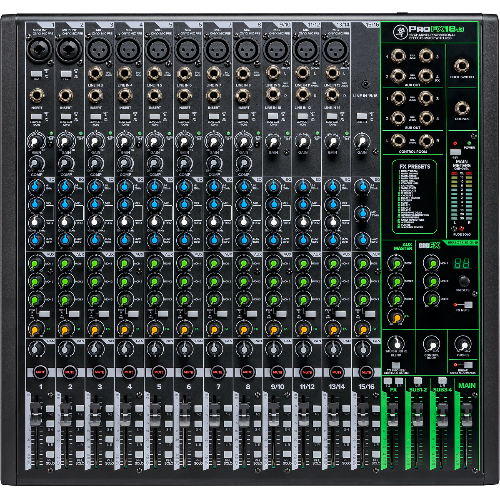Click the channel 3 gain knob

pos(95,142)
